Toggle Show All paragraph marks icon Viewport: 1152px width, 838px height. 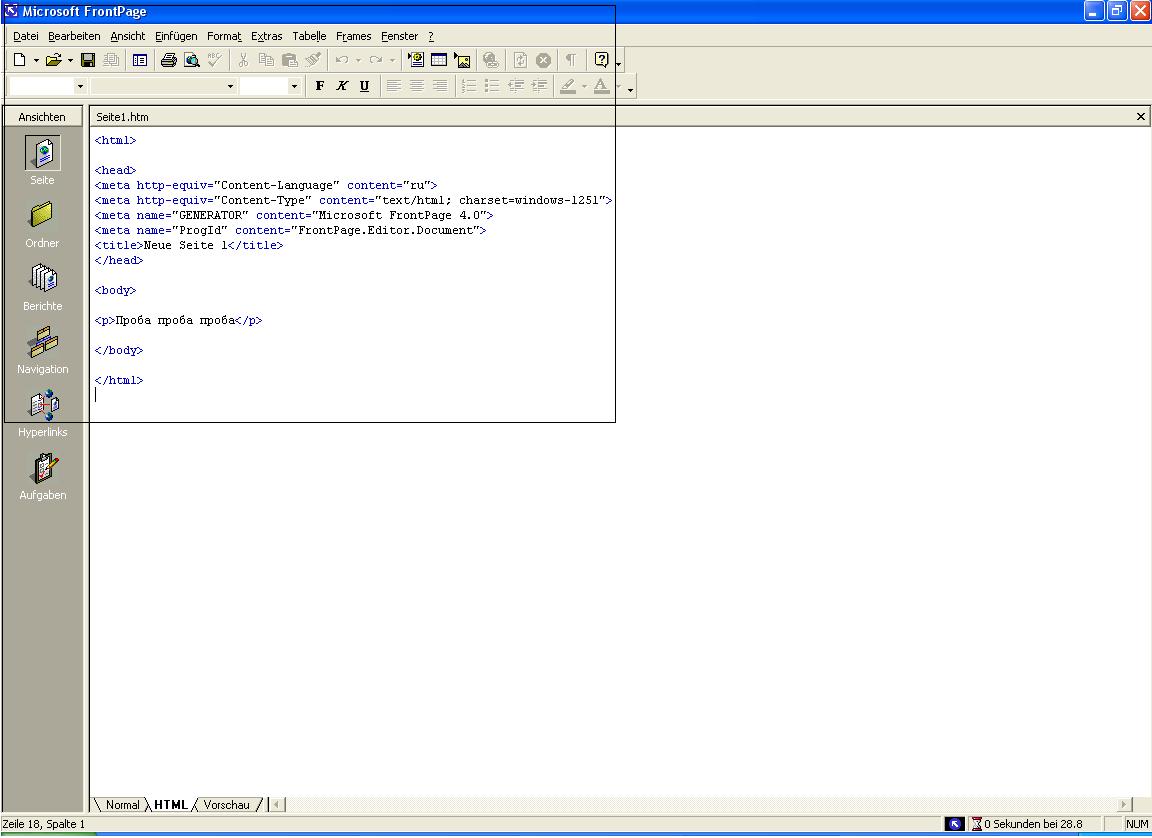point(571,60)
